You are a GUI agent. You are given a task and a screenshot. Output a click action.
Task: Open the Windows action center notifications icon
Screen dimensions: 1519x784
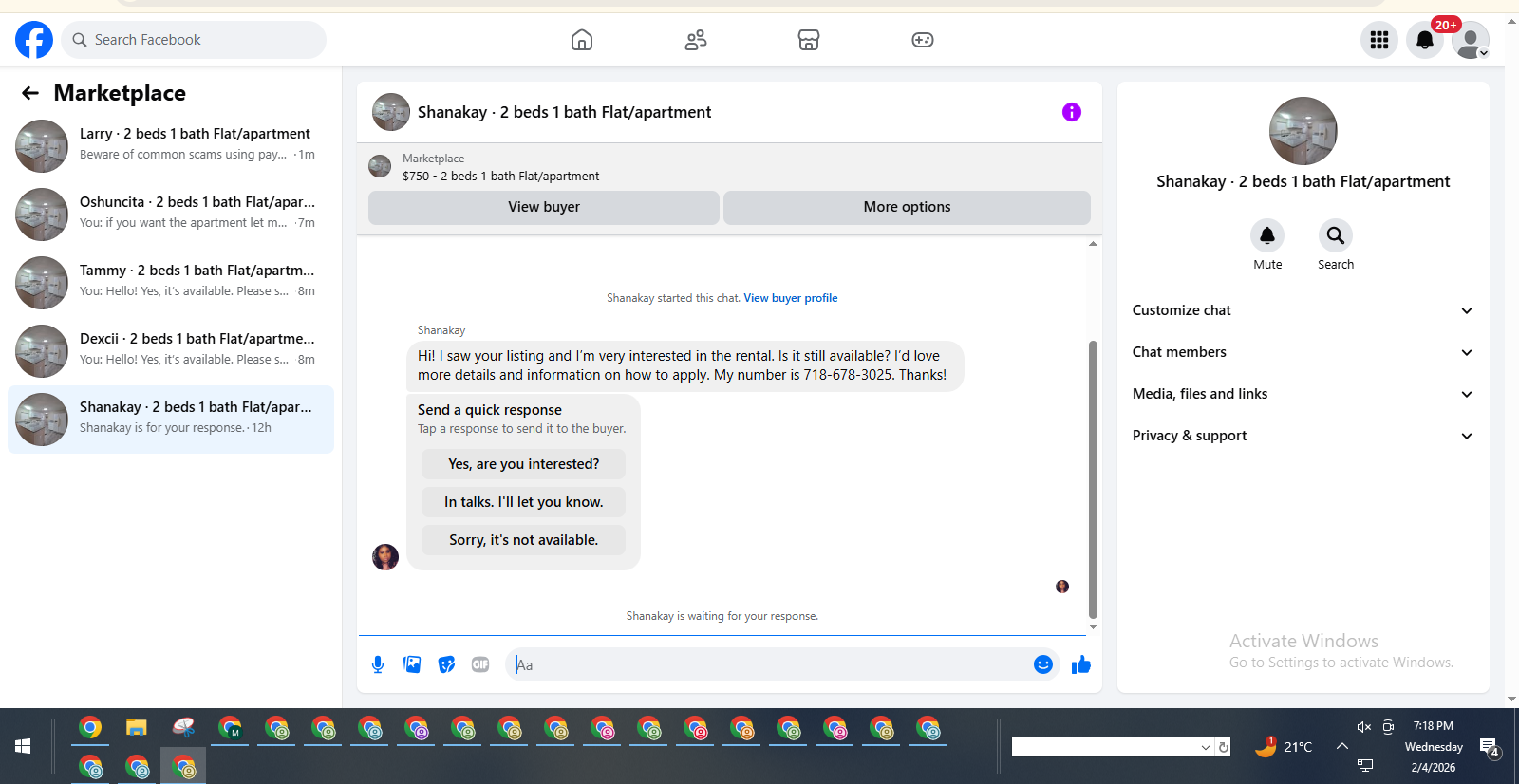tap(1490, 749)
